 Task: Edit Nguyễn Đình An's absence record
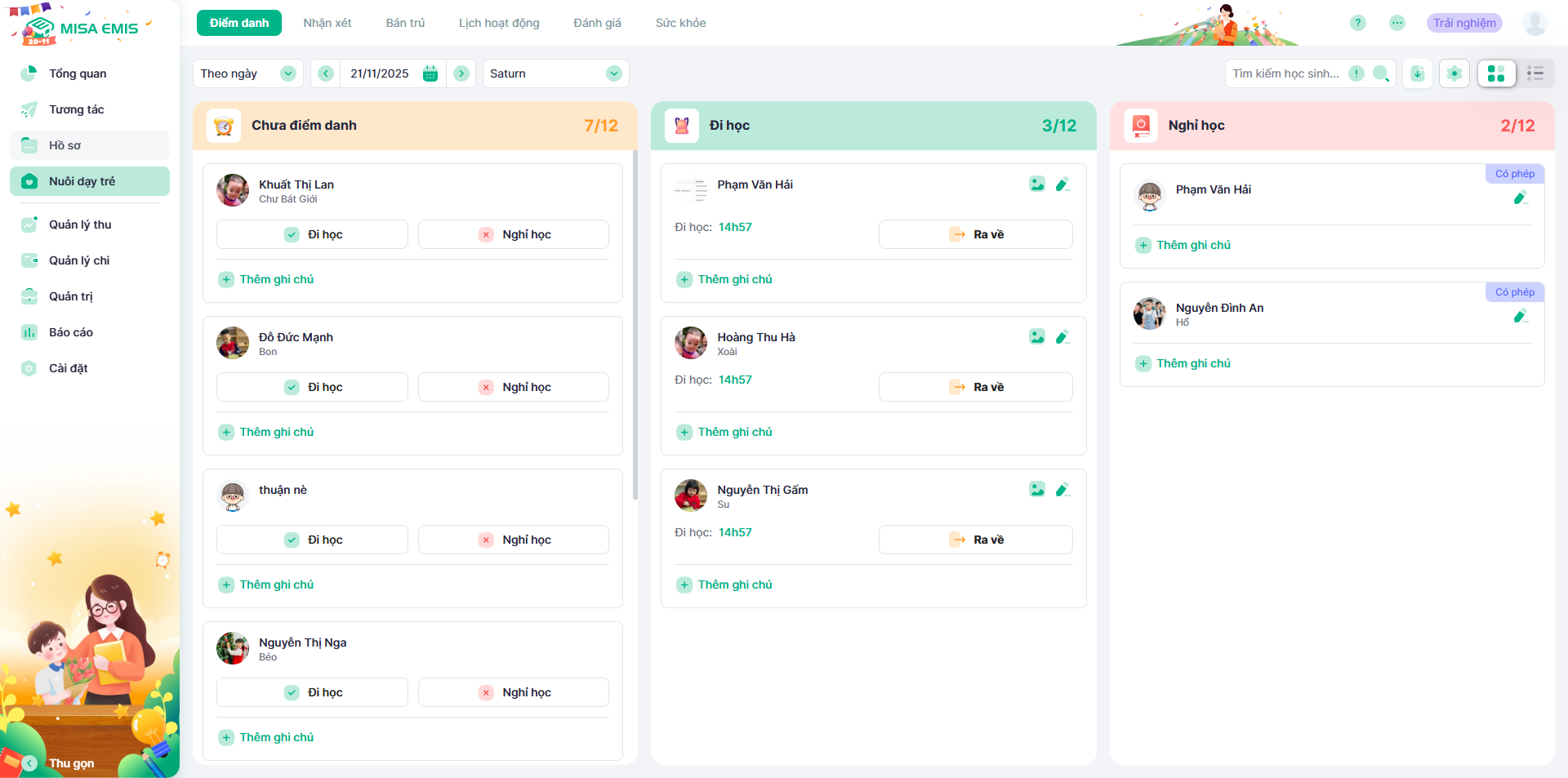pyautogui.click(x=1520, y=316)
